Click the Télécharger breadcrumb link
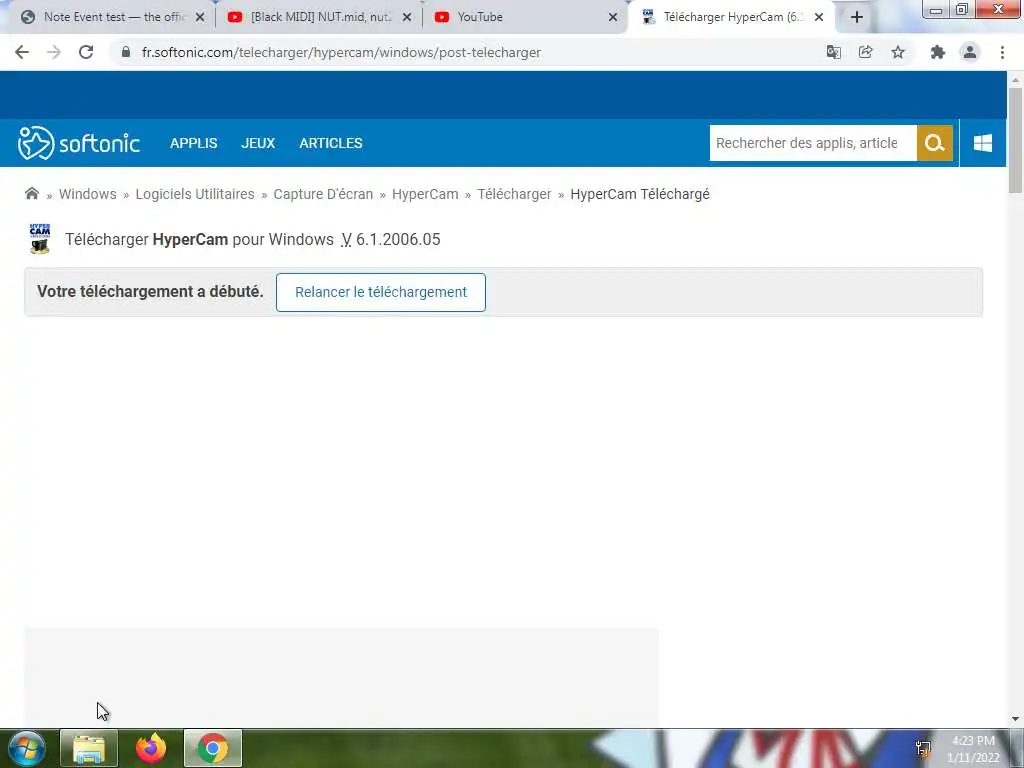This screenshot has height=768, width=1024. [514, 194]
